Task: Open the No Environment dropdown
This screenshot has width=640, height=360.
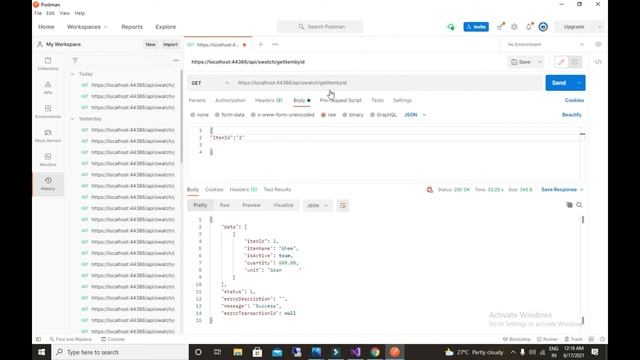Action: coord(545,44)
